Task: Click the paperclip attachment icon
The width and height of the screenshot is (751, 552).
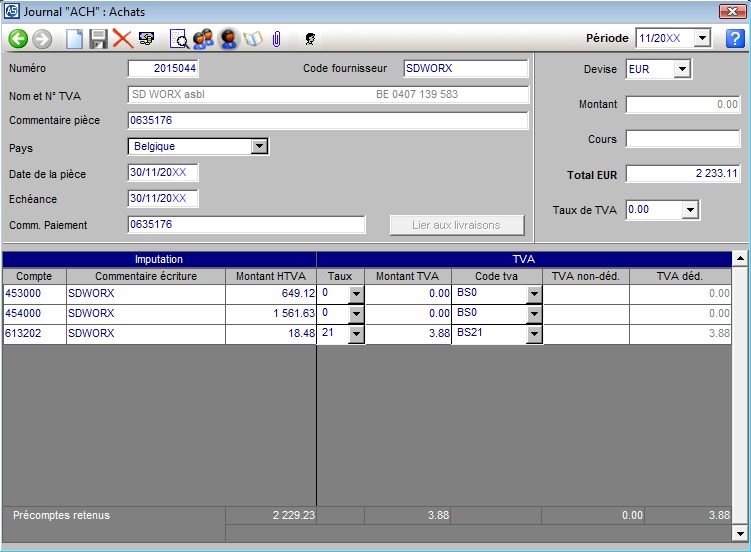Action: (276, 39)
